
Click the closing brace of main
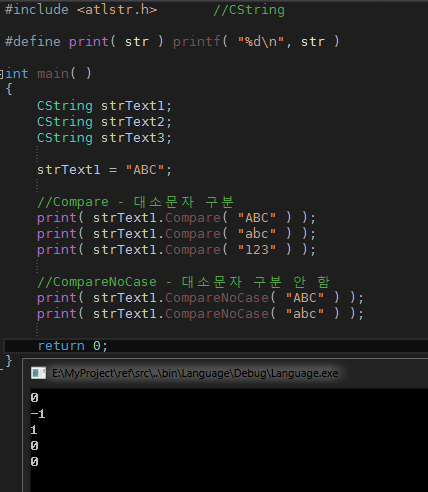click(x=9, y=361)
